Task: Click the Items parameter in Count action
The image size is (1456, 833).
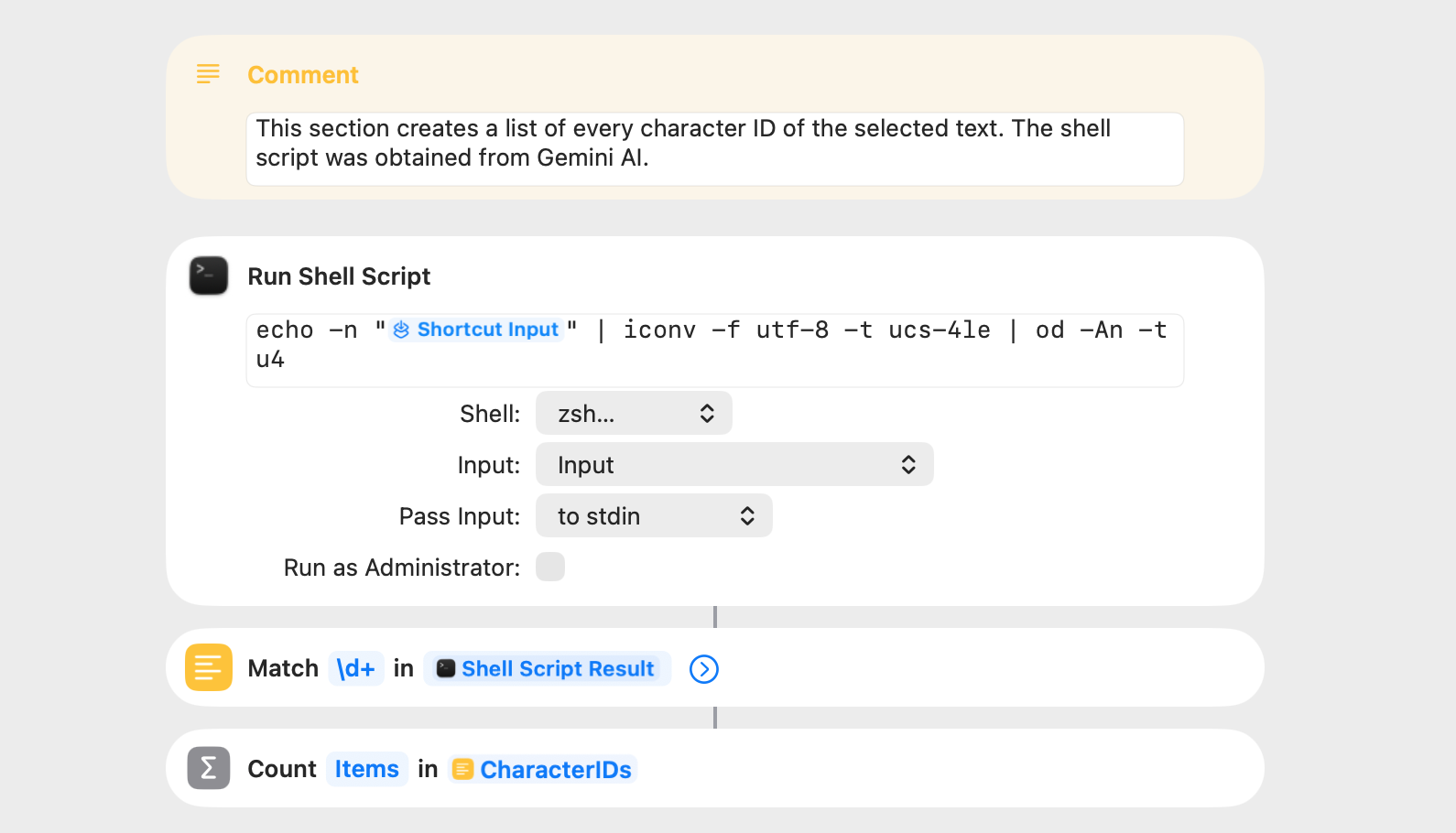Action: [366, 769]
